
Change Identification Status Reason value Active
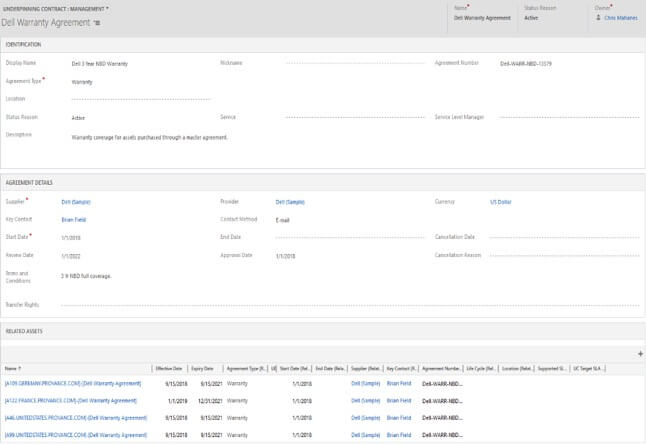click(78, 118)
